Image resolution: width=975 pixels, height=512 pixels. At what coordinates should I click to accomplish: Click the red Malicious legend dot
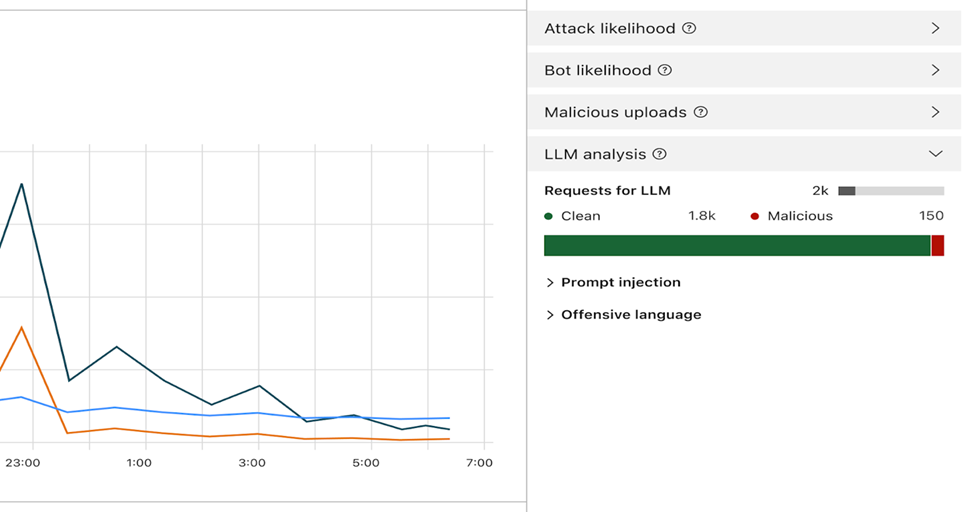(755, 216)
